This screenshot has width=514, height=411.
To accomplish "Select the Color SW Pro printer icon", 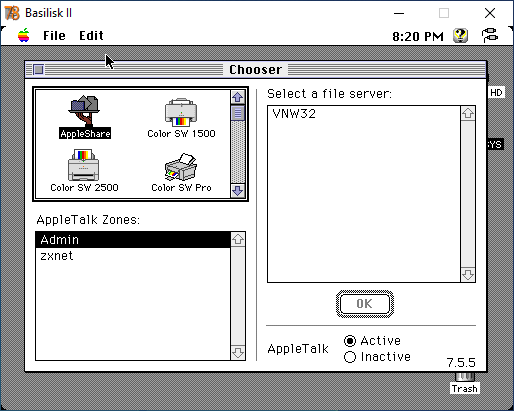I will click(181, 172).
